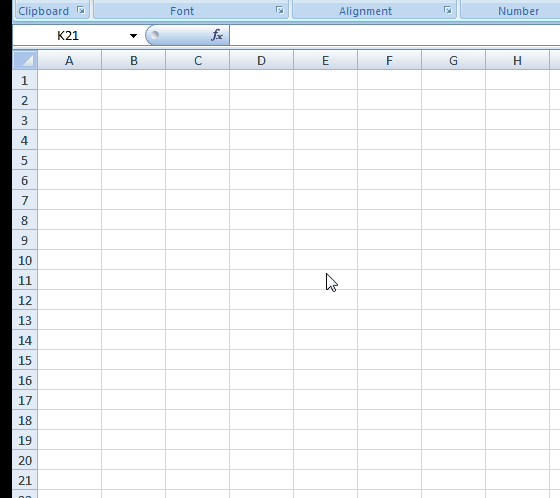Select row 7 header

[x=25, y=200]
